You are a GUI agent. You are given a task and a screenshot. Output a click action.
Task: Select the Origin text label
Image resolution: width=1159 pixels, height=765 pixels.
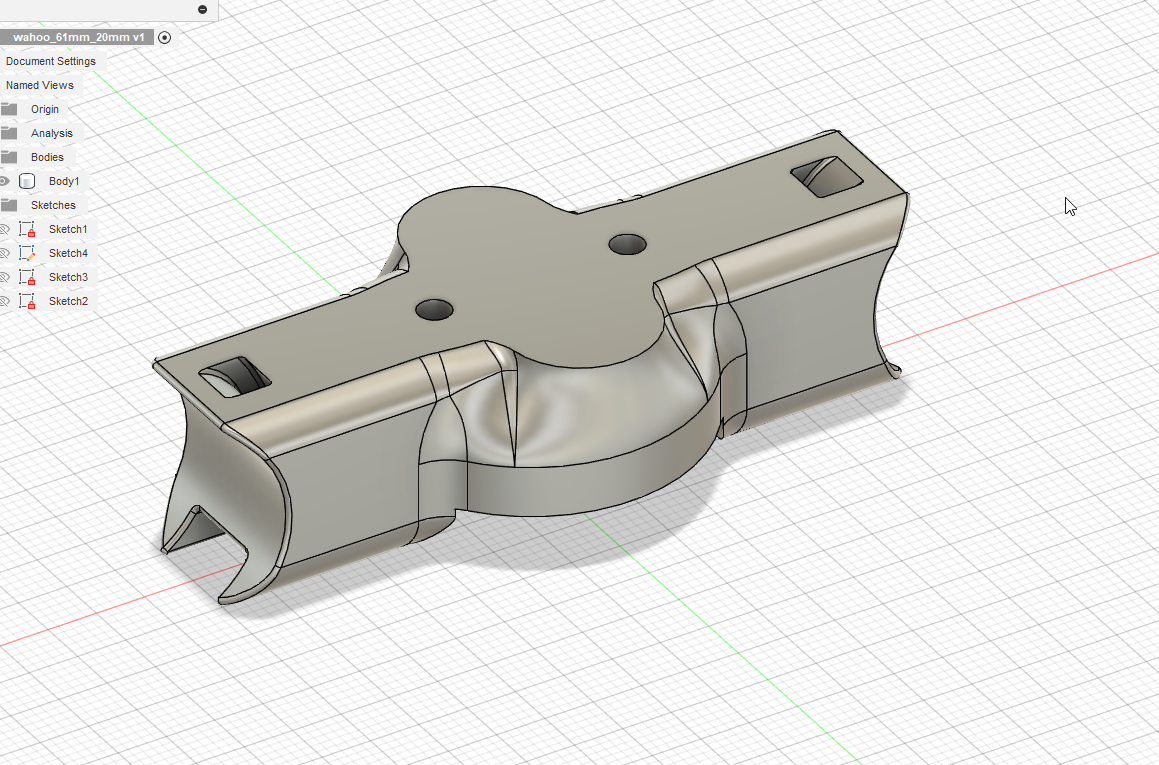(45, 109)
